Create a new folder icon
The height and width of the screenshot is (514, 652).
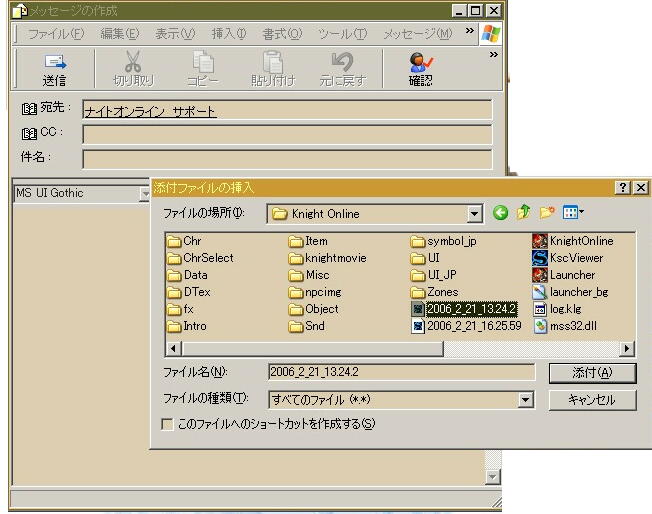click(547, 213)
